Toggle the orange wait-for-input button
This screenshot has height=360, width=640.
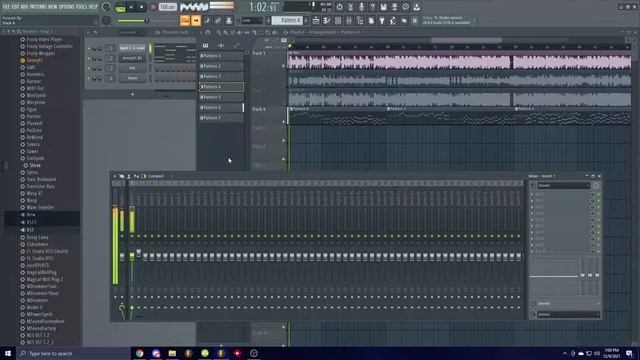coord(196,20)
